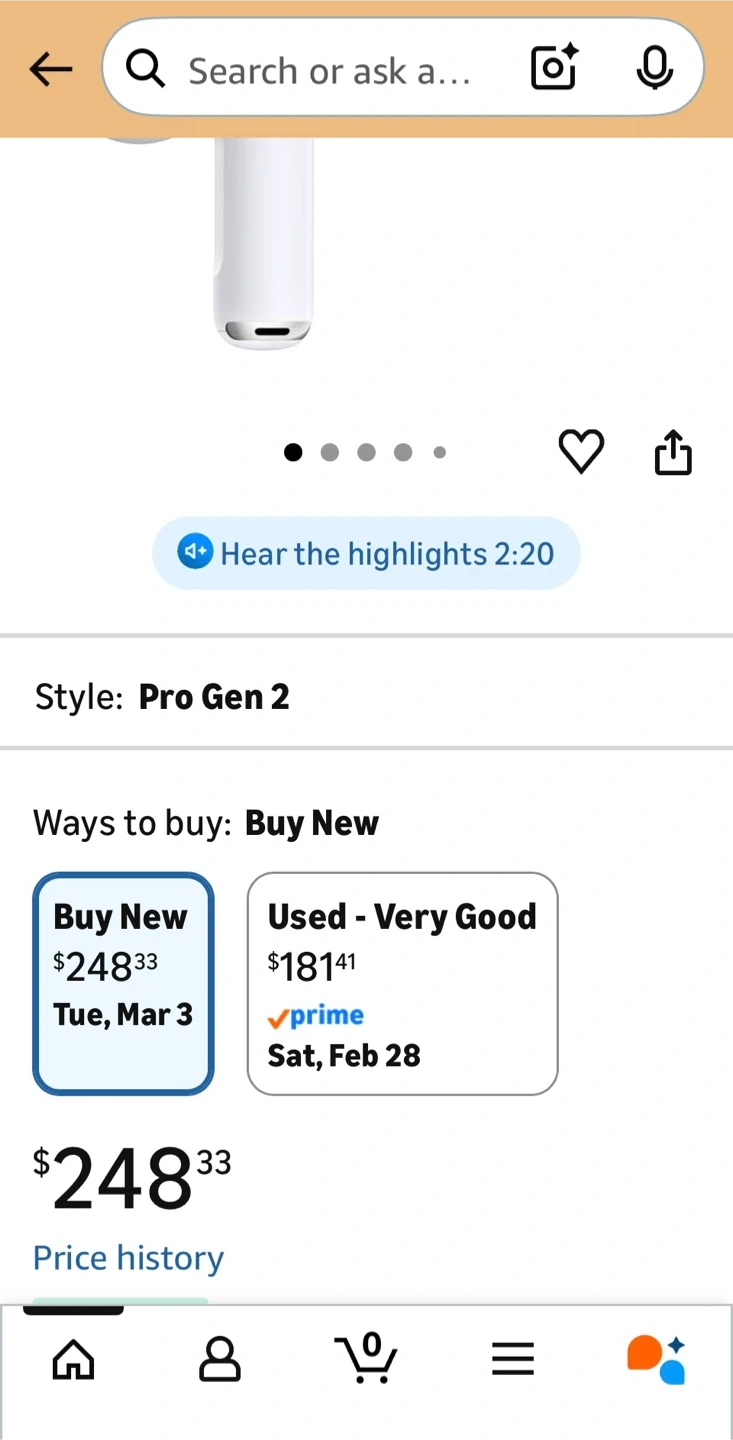
Task: Open the shopping cart
Action: 366,1358
